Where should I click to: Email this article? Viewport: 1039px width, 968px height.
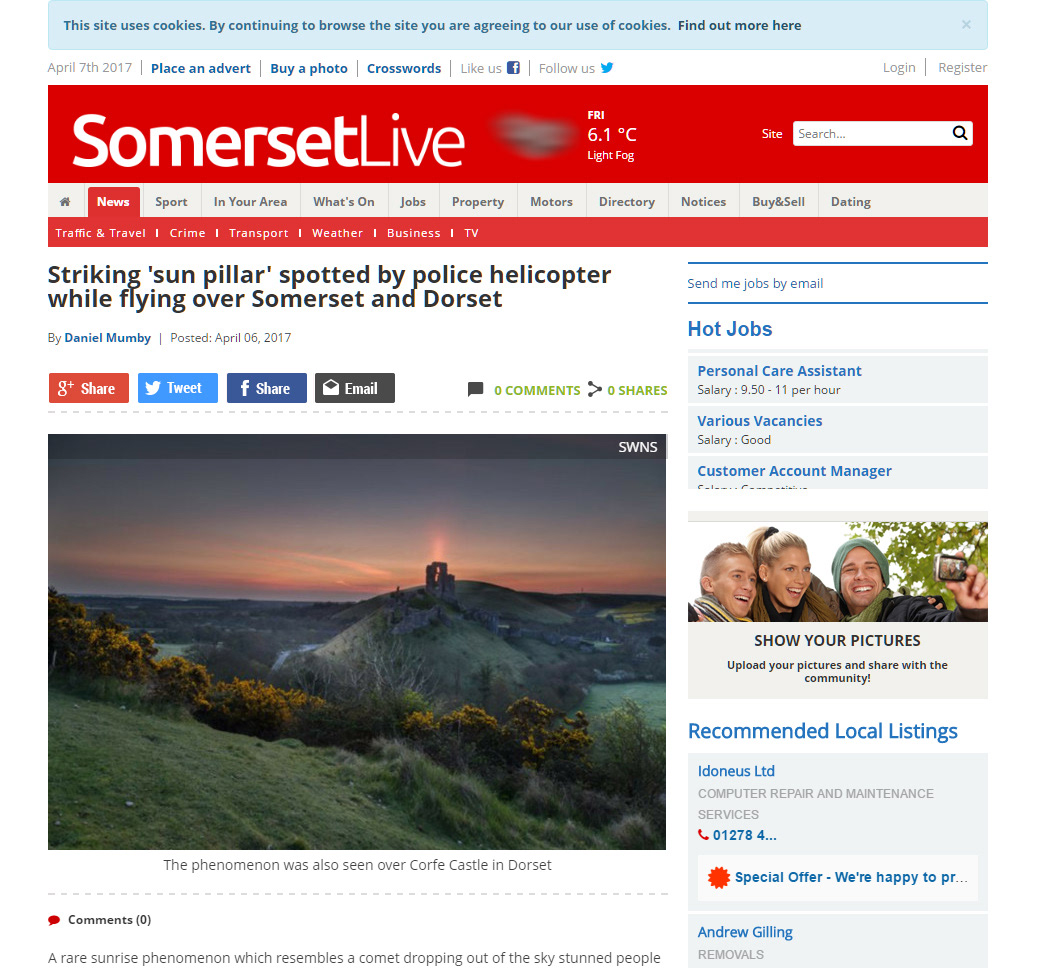pyautogui.click(x=355, y=388)
